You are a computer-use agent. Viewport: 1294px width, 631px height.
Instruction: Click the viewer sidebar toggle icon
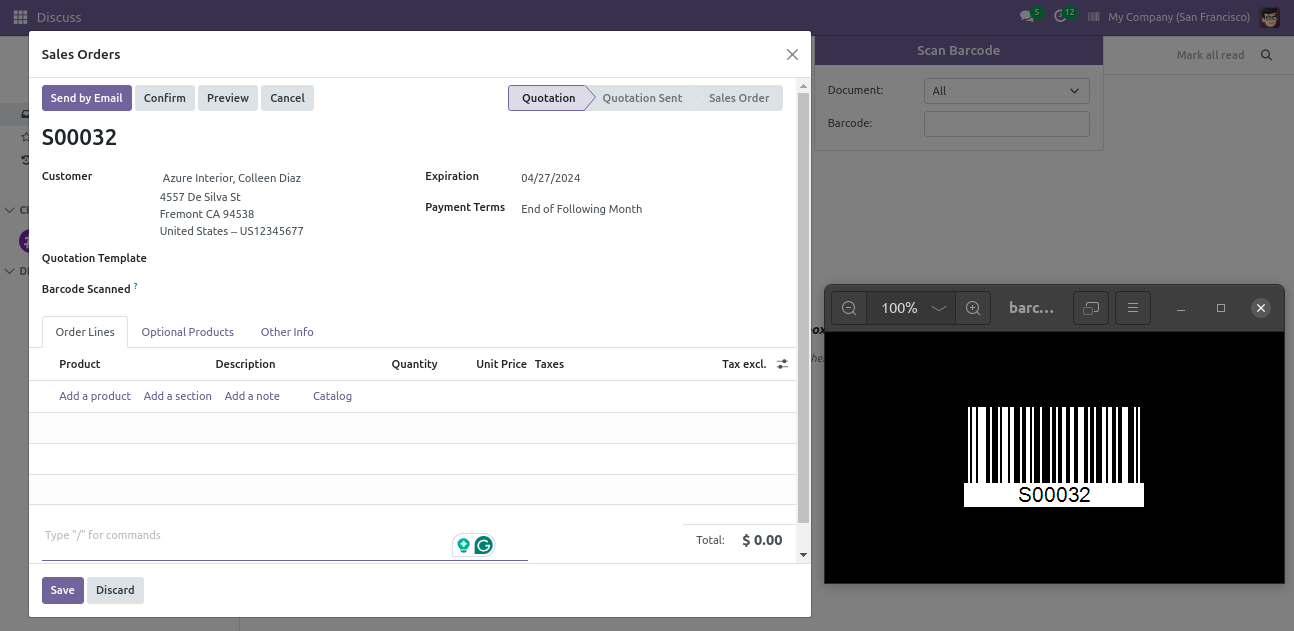point(1091,308)
